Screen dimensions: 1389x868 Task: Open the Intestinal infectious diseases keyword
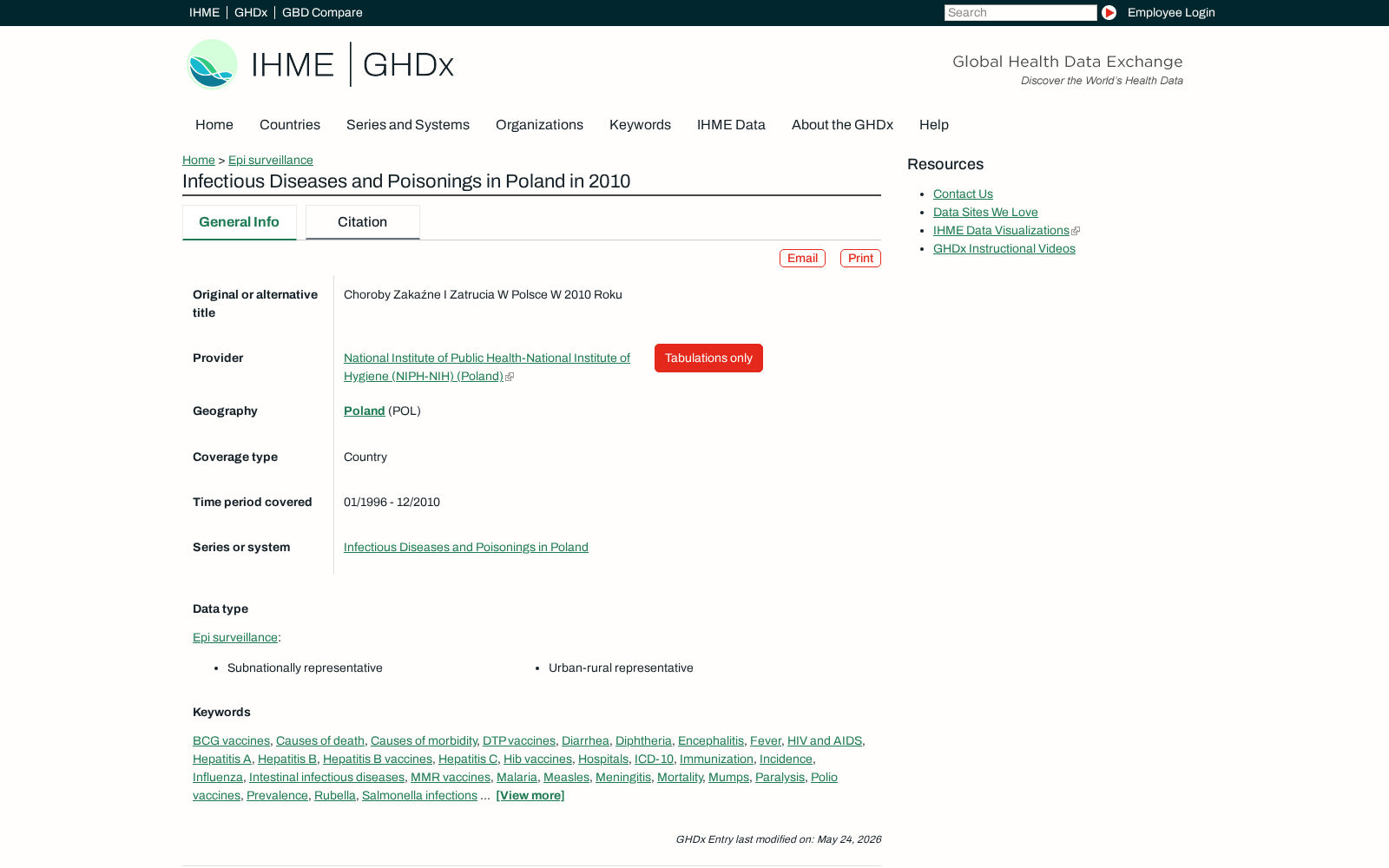[x=326, y=777]
